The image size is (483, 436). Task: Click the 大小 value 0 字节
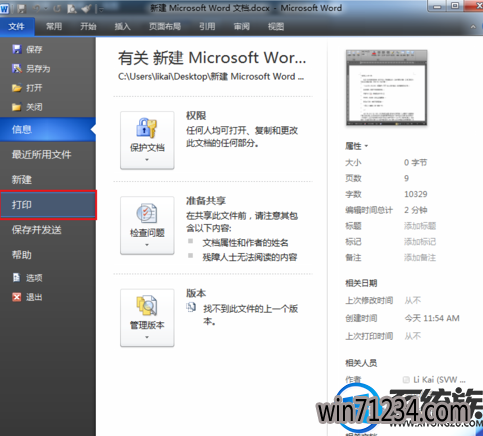tap(416, 163)
